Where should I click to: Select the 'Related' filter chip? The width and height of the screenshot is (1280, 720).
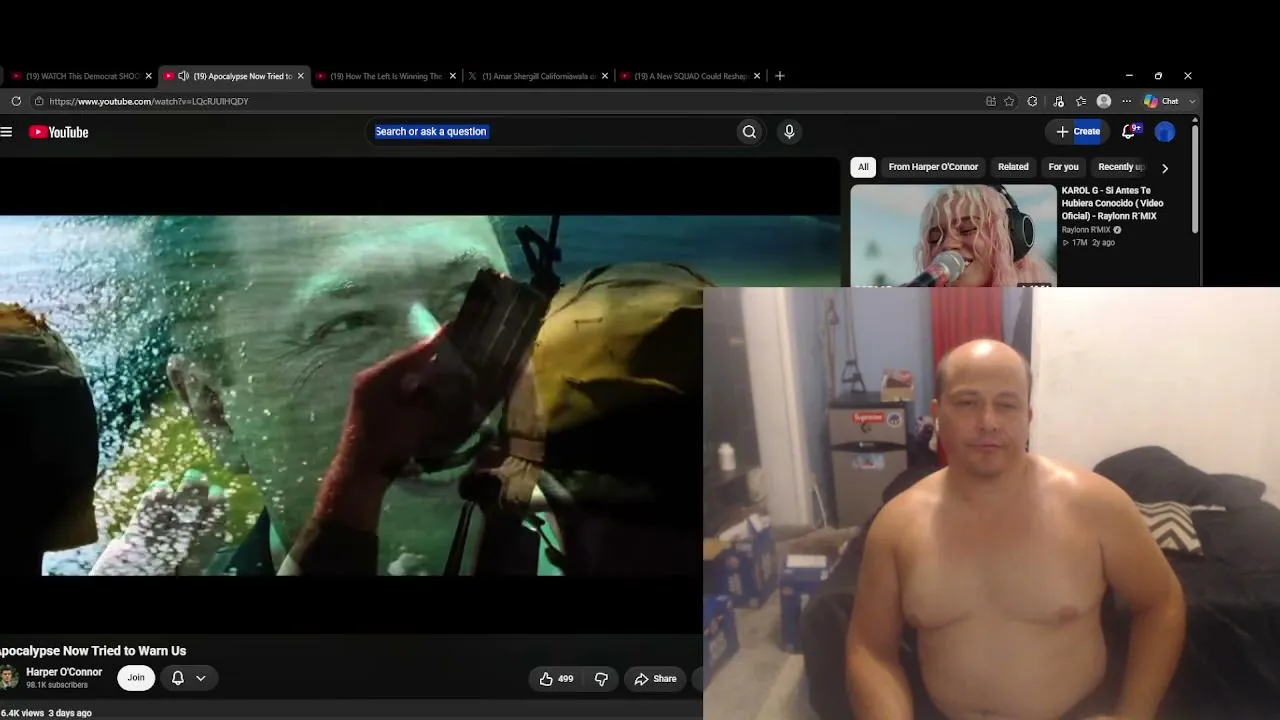click(1013, 167)
